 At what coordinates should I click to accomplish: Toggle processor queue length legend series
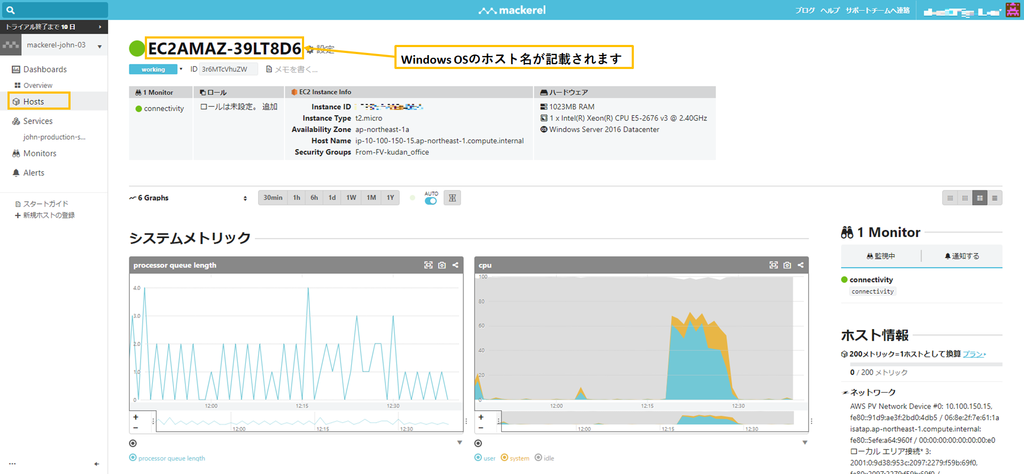[167, 458]
